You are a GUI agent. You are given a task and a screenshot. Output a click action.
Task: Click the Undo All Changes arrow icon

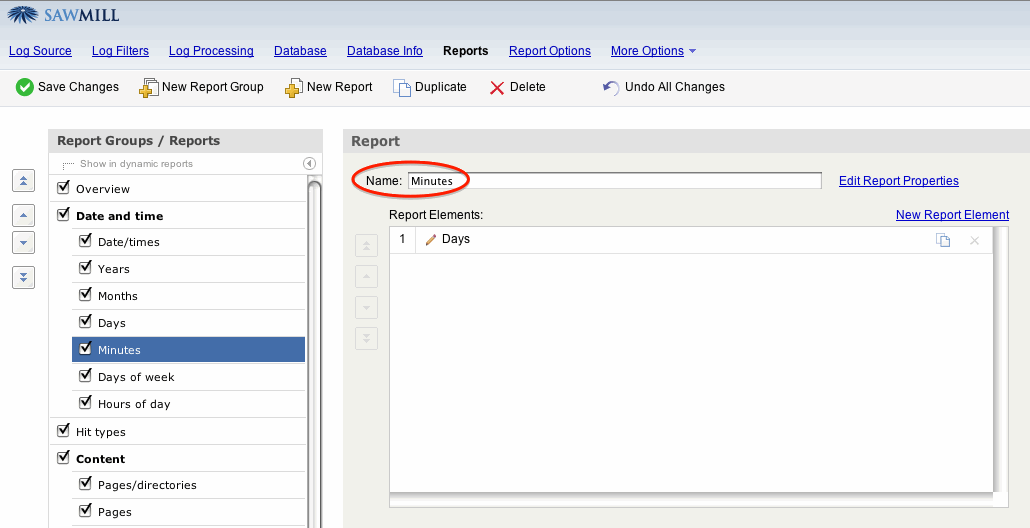[611, 88]
